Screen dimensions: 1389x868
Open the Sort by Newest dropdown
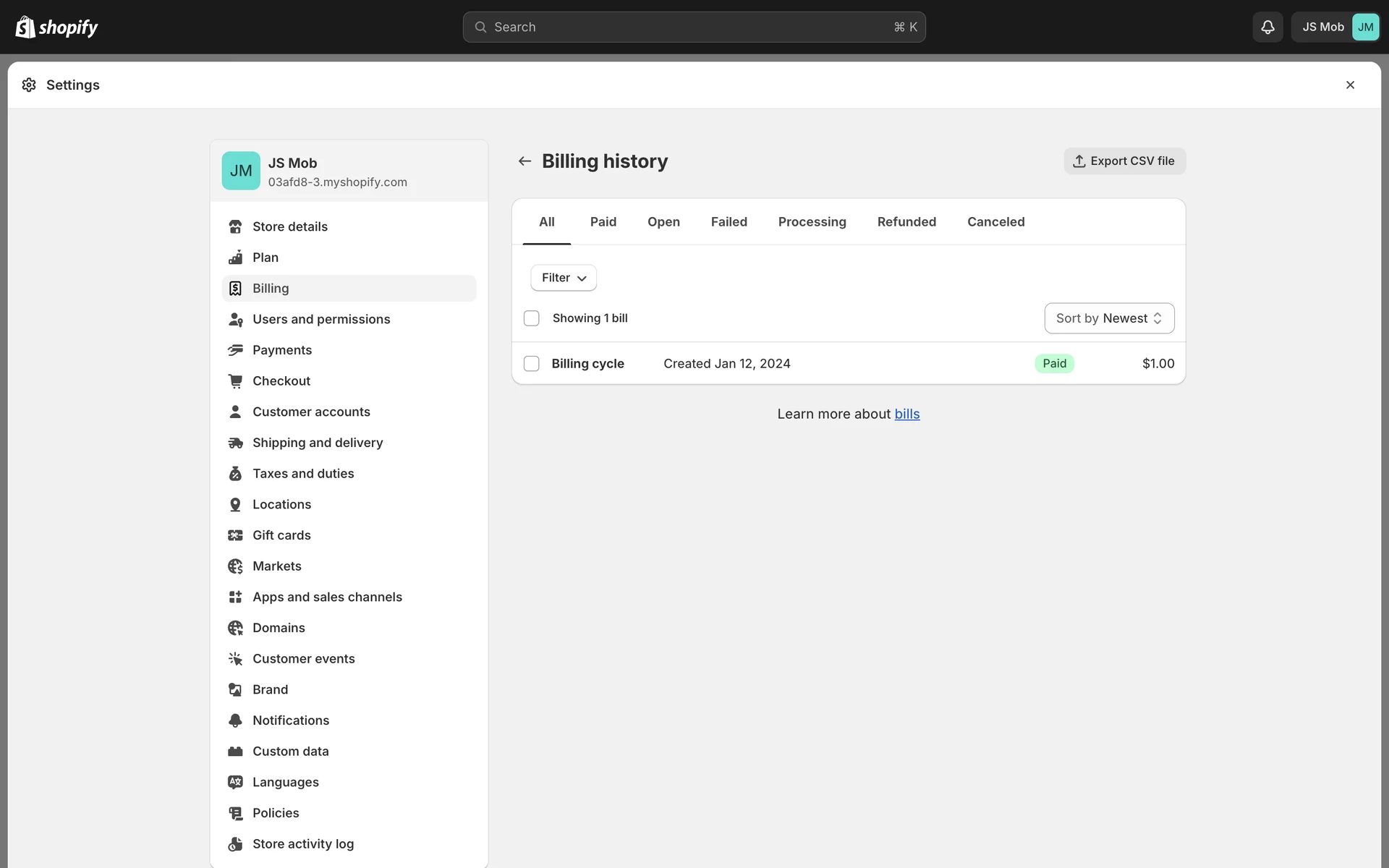[1109, 318]
